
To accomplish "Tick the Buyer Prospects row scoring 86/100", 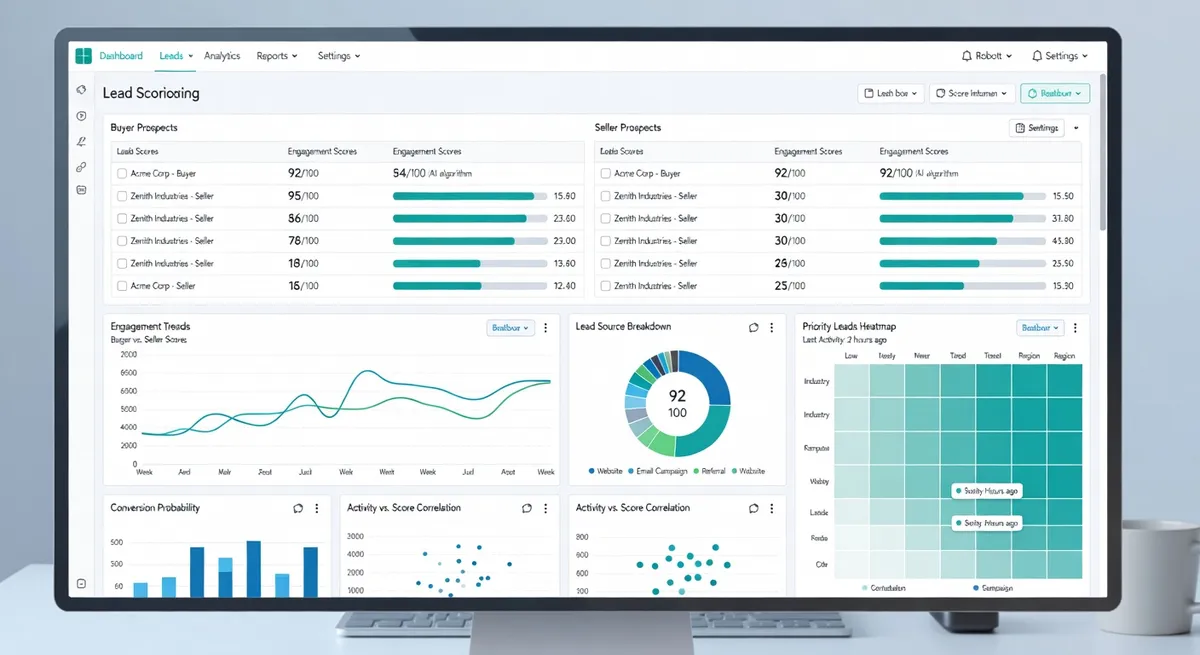I will coord(122,218).
